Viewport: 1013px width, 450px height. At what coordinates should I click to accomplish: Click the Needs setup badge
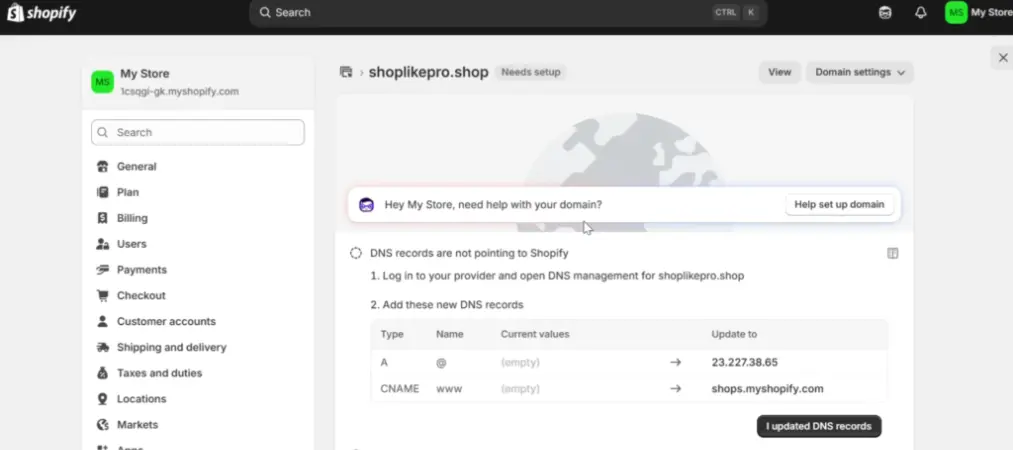(530, 72)
